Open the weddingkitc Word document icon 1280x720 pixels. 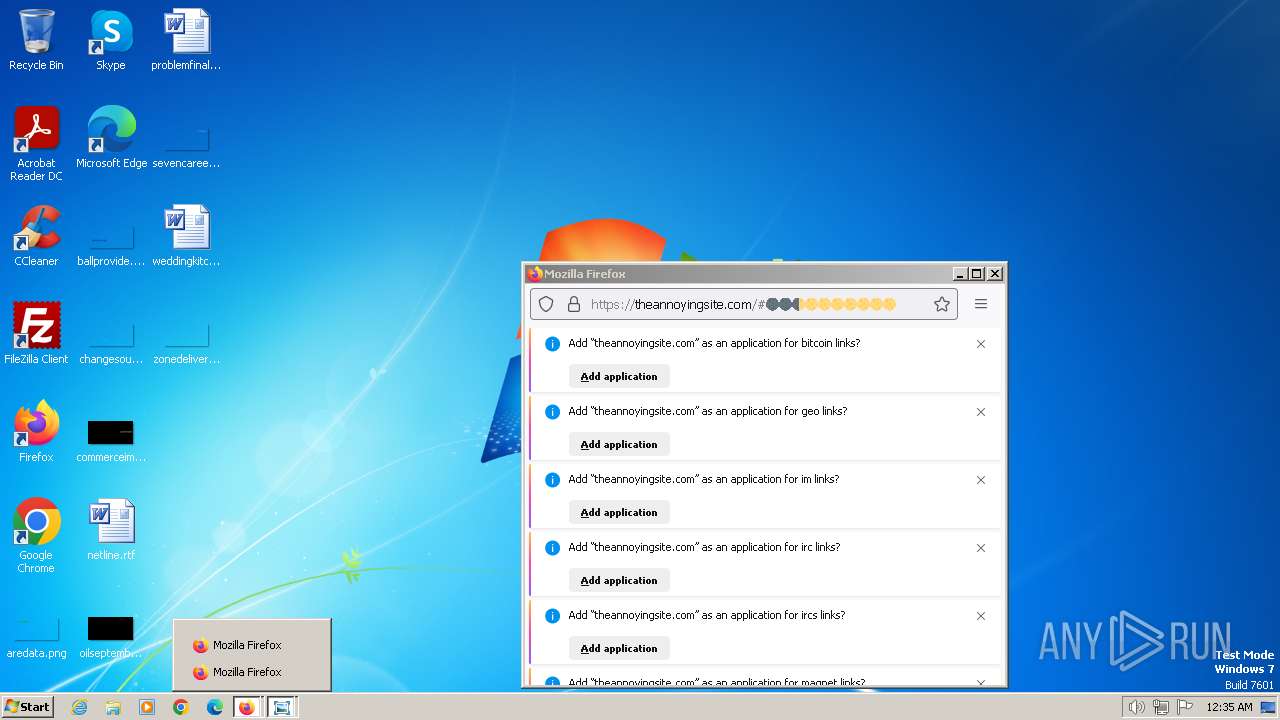coord(186,236)
